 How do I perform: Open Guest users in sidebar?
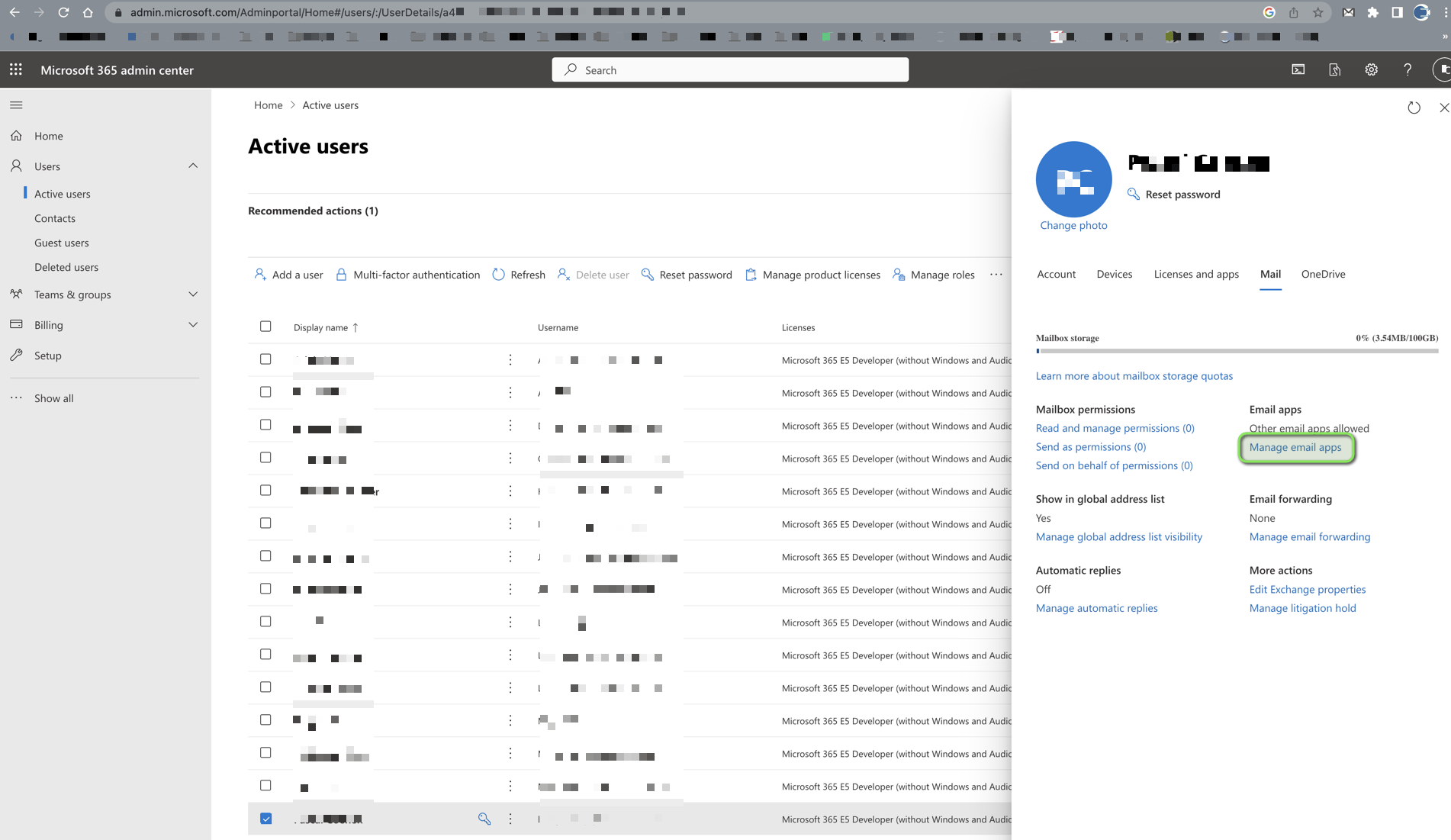coord(62,243)
